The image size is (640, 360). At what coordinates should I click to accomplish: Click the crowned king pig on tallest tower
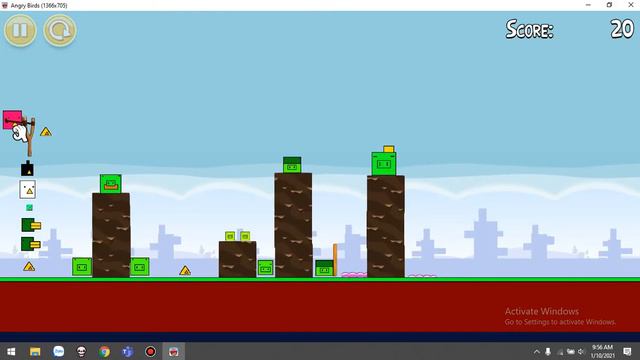384,161
